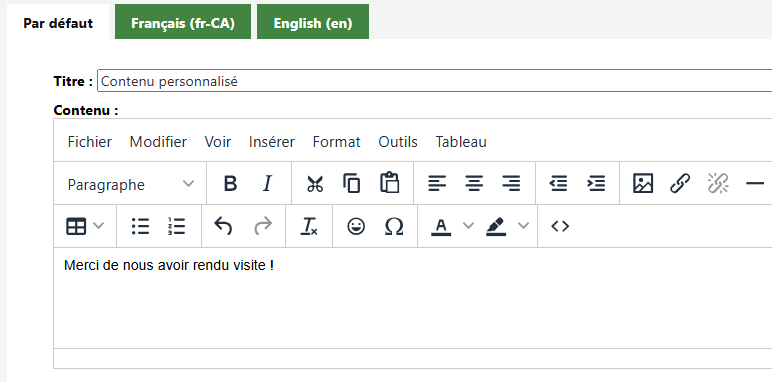Toggle italic text formatting
Screen dimensions: 772x382
click(267, 184)
